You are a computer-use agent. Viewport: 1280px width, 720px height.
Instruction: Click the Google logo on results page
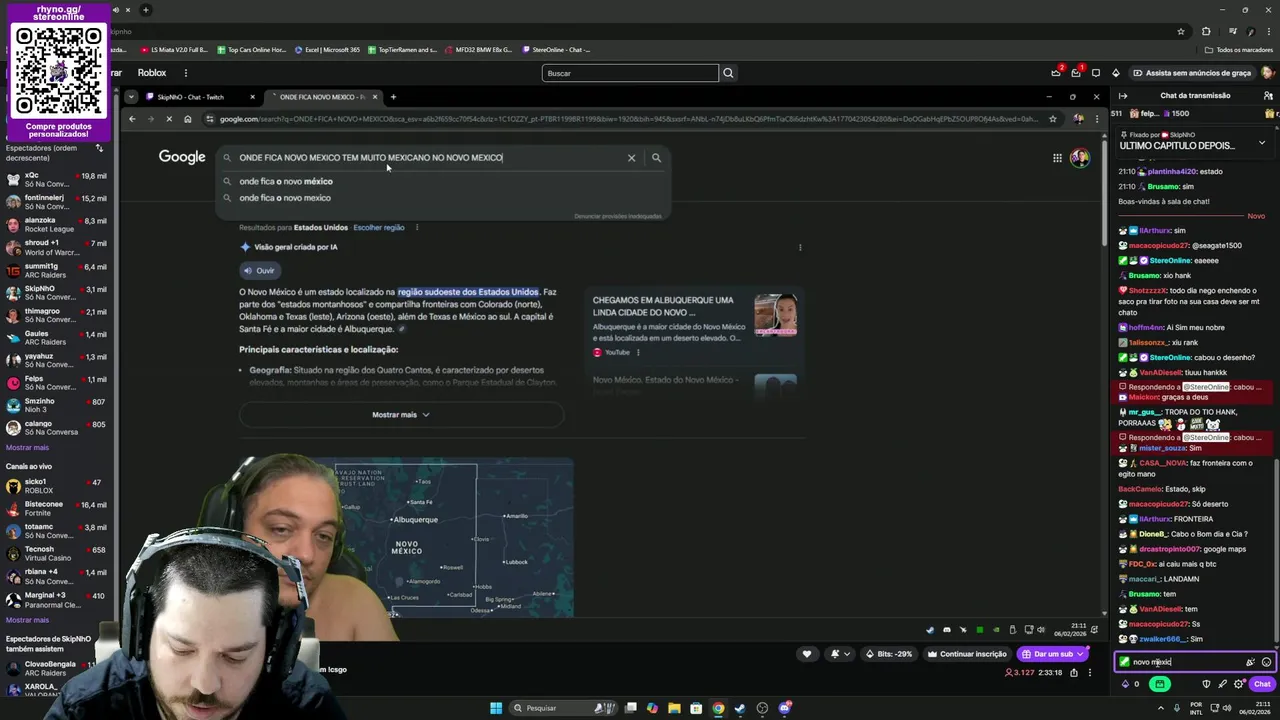tap(182, 157)
